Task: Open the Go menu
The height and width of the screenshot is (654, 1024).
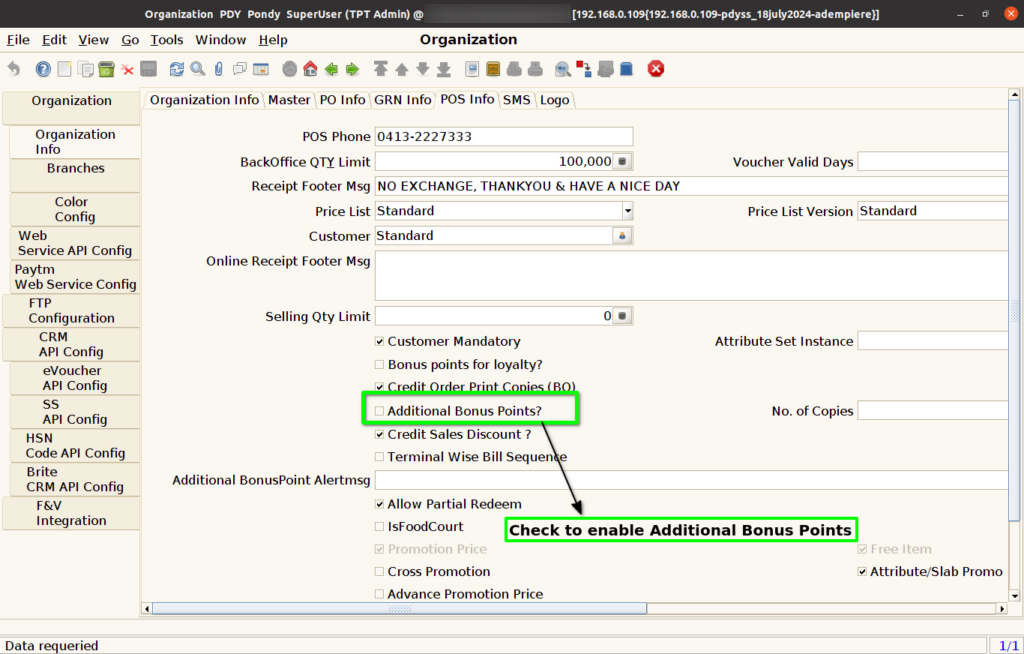Action: (x=130, y=40)
